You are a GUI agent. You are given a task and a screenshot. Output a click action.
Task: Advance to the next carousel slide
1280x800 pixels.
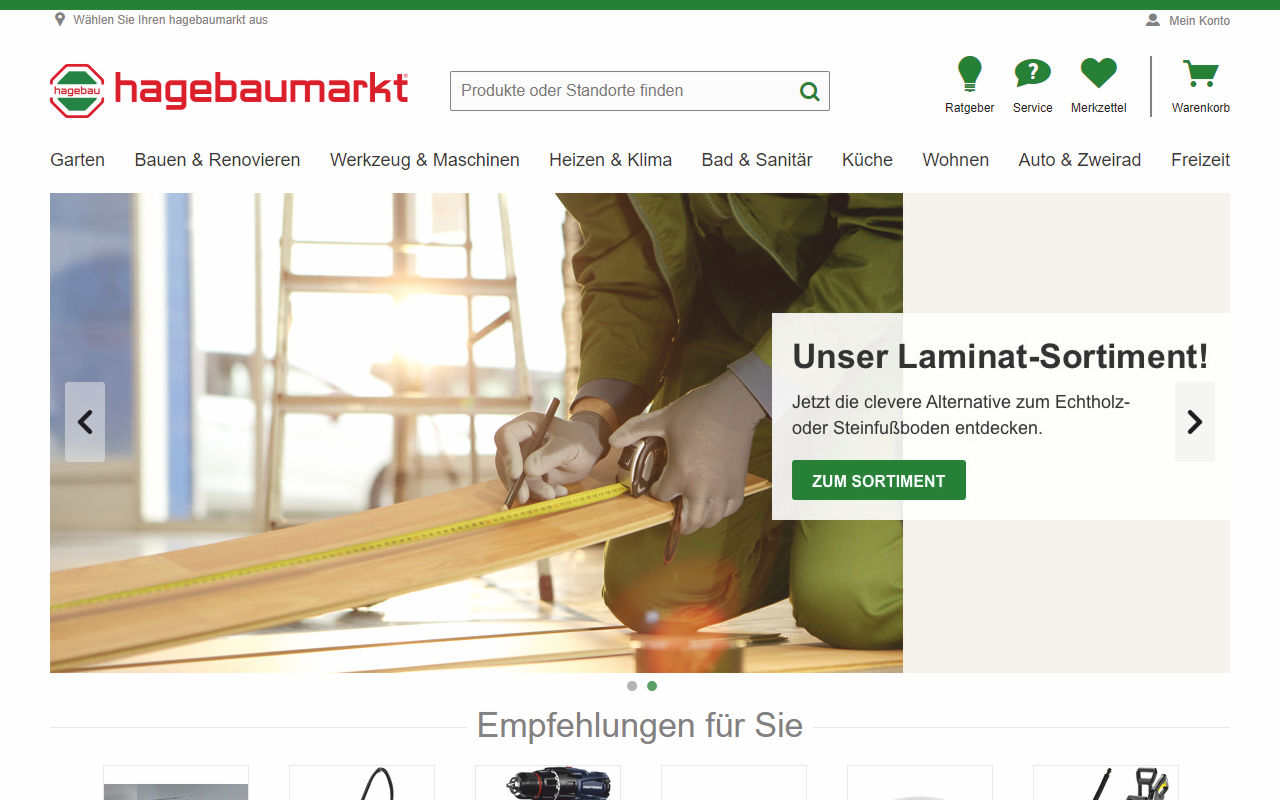[x=1194, y=422]
